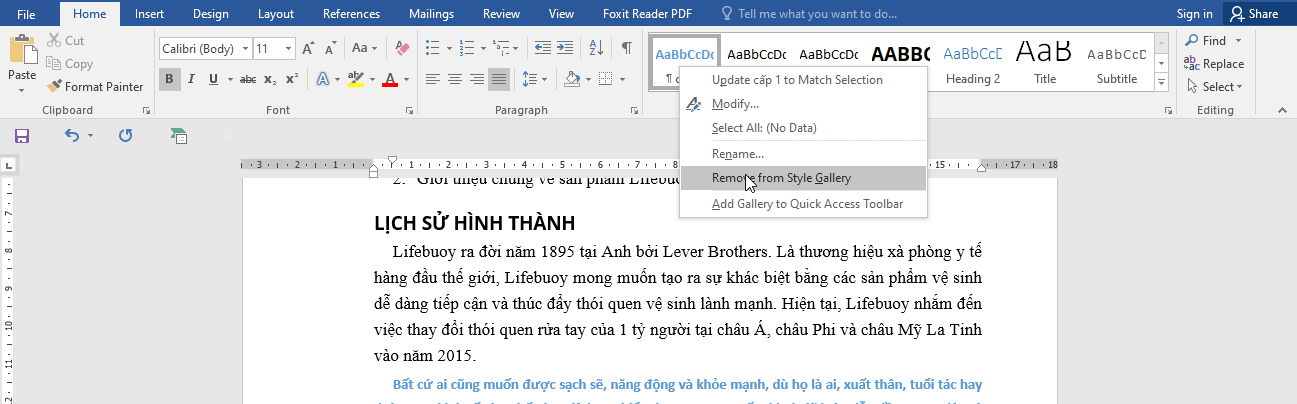Apply text effects glowing A icon
The height and width of the screenshot is (404, 1297).
pos(323,79)
